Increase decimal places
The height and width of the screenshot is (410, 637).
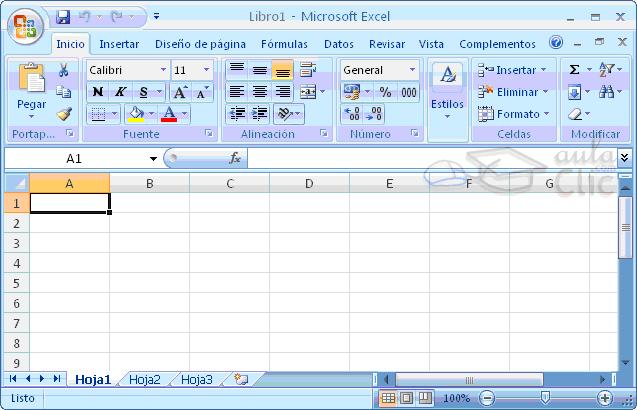[352, 114]
